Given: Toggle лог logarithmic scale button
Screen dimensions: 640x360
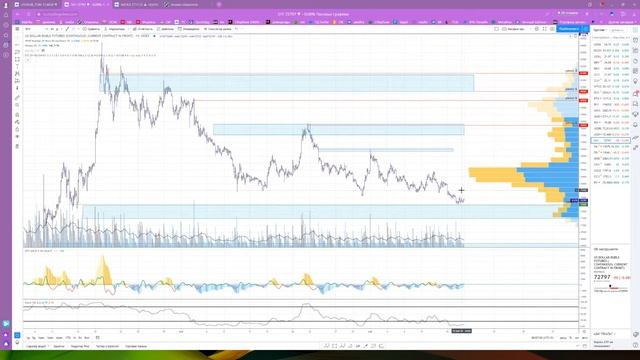Looking at the screenshot, I should [577, 338].
